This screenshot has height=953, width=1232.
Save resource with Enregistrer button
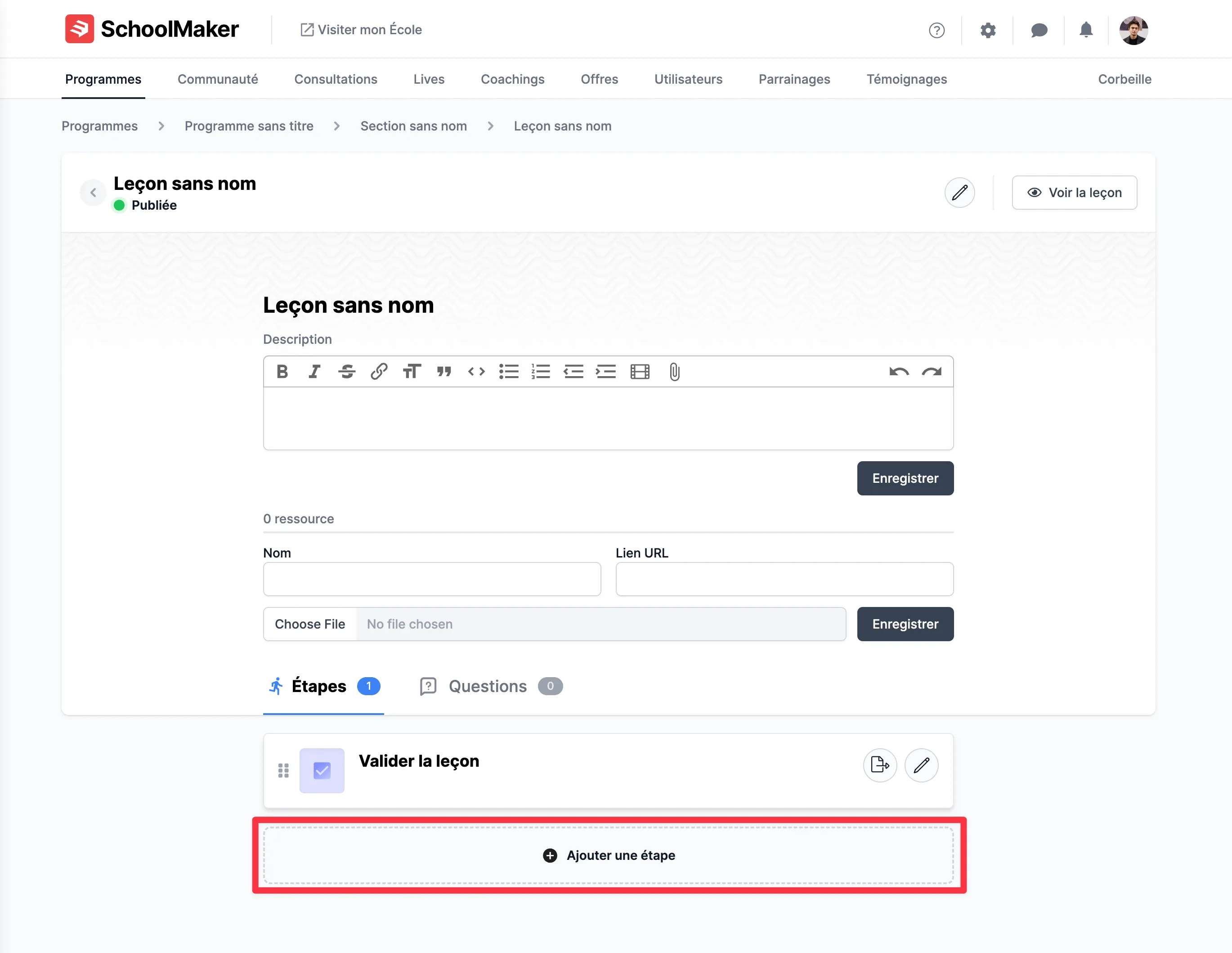[x=905, y=624]
